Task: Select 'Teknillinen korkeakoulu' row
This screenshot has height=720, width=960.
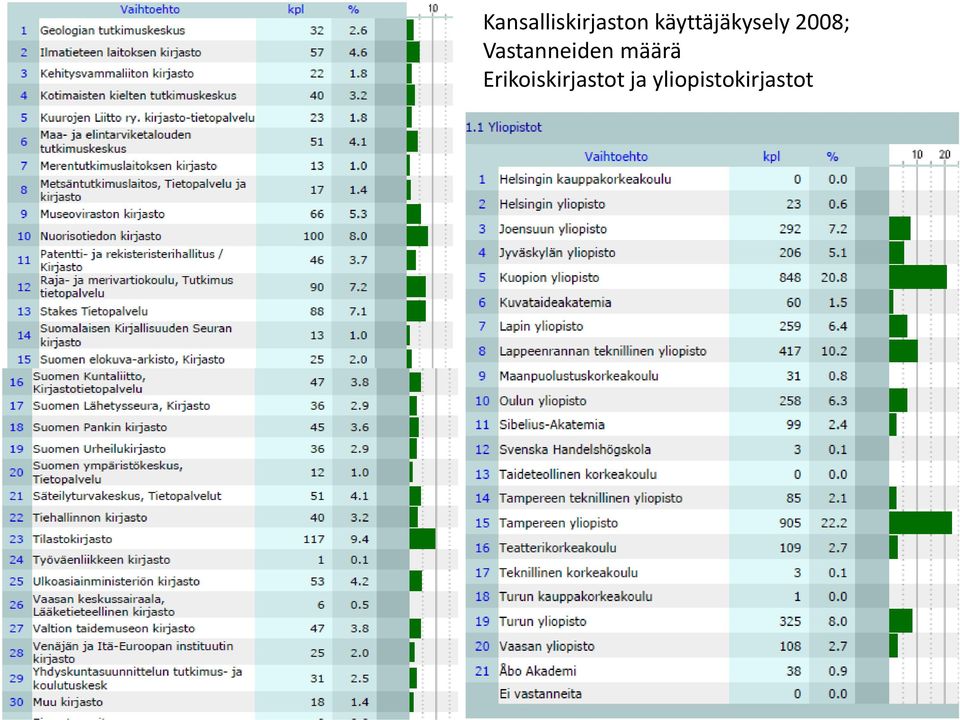Action: (713, 572)
